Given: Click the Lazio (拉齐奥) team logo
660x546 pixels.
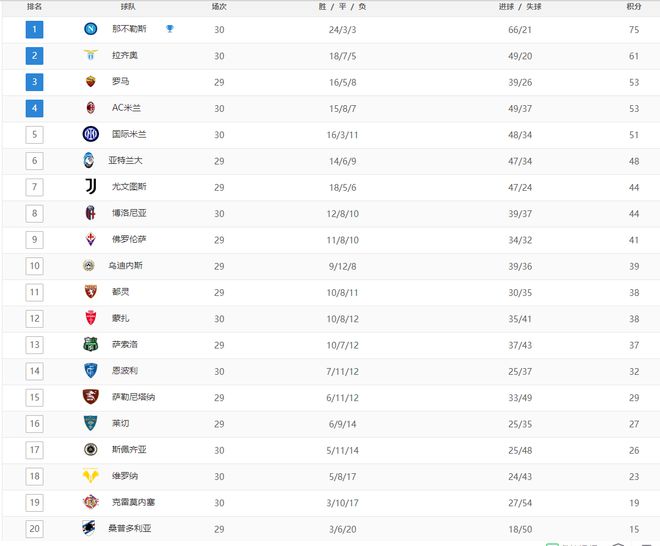Looking at the screenshot, I should tap(90, 55).
